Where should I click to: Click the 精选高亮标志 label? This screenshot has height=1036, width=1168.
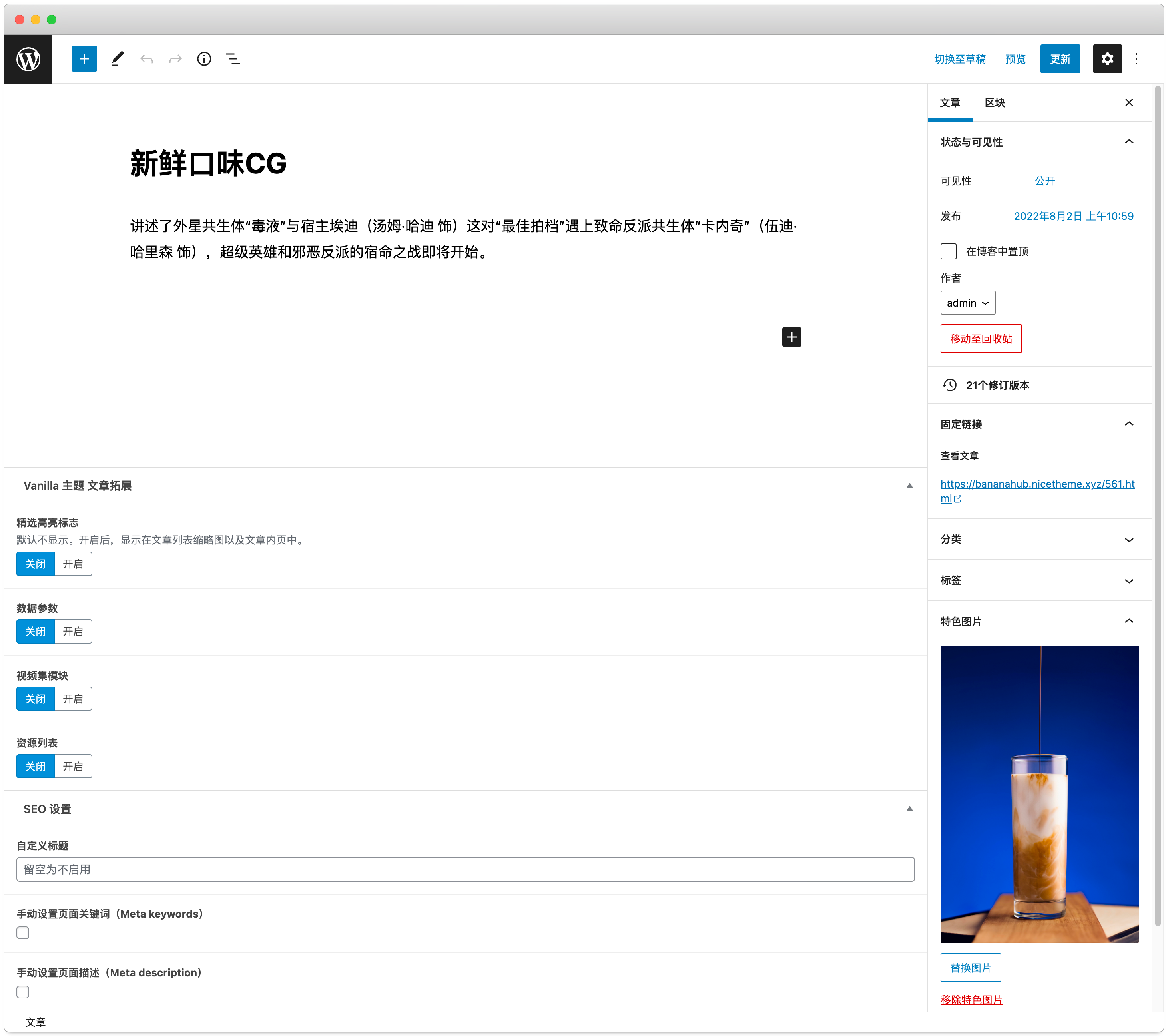pyautogui.click(x=48, y=523)
